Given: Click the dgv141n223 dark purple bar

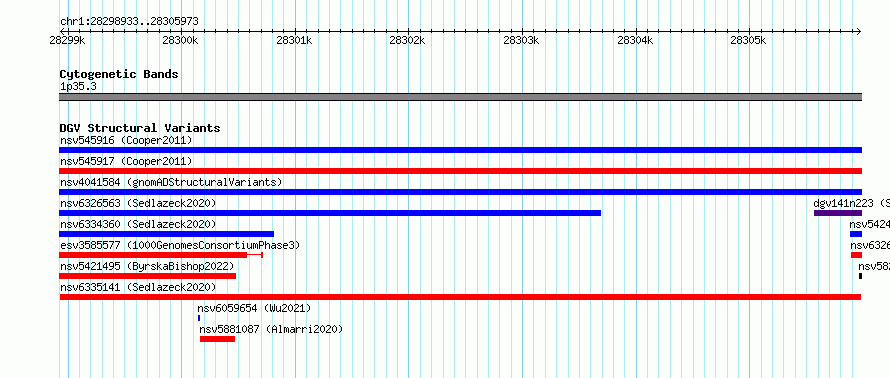Looking at the screenshot, I should pyautogui.click(x=838, y=213).
